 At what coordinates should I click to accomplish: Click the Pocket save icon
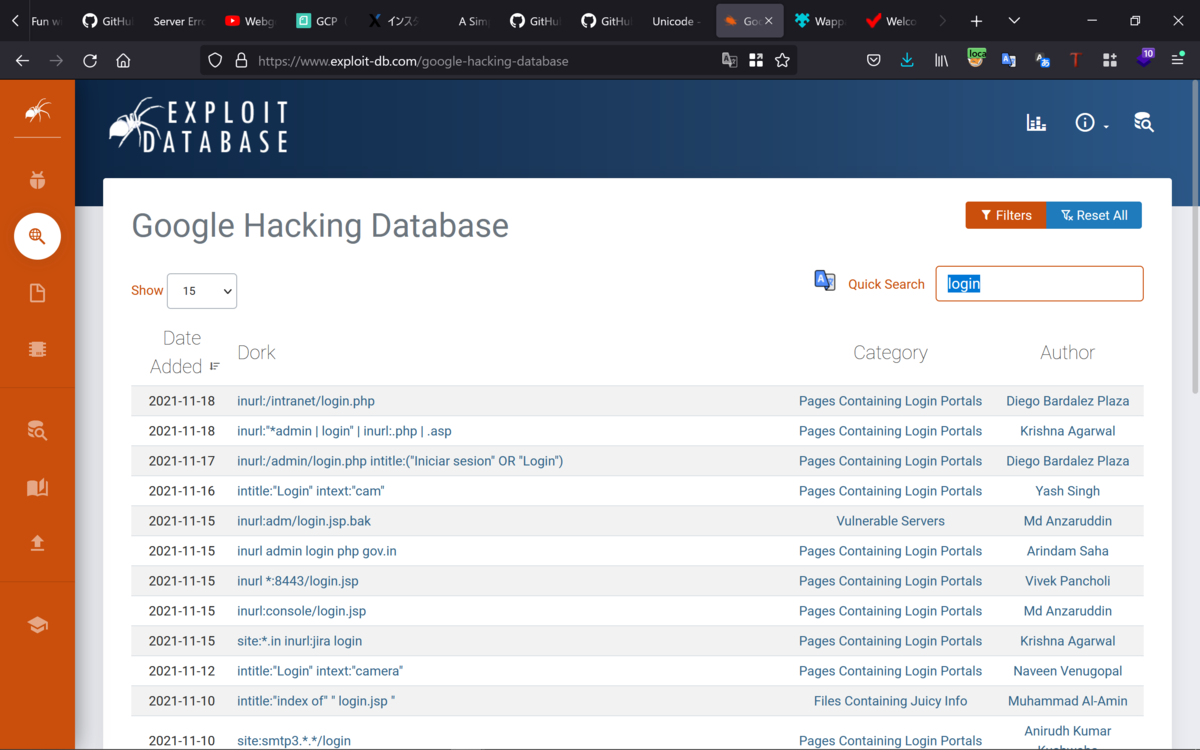[x=873, y=60]
